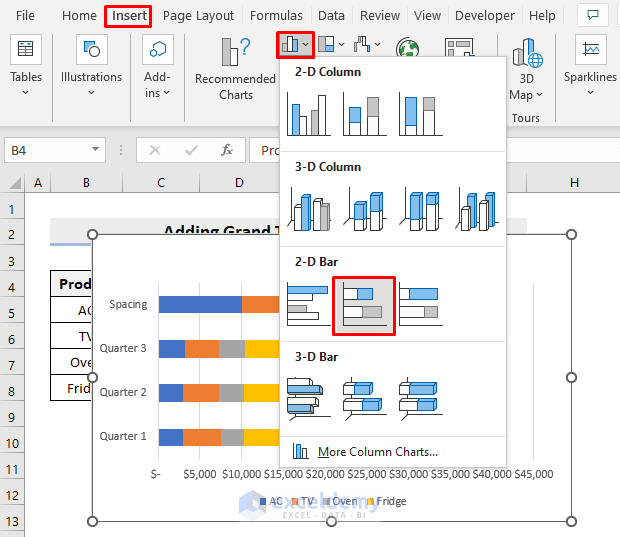Viewport: 620px width, 537px height.
Task: Open the Add-ins button
Action: coord(157,66)
